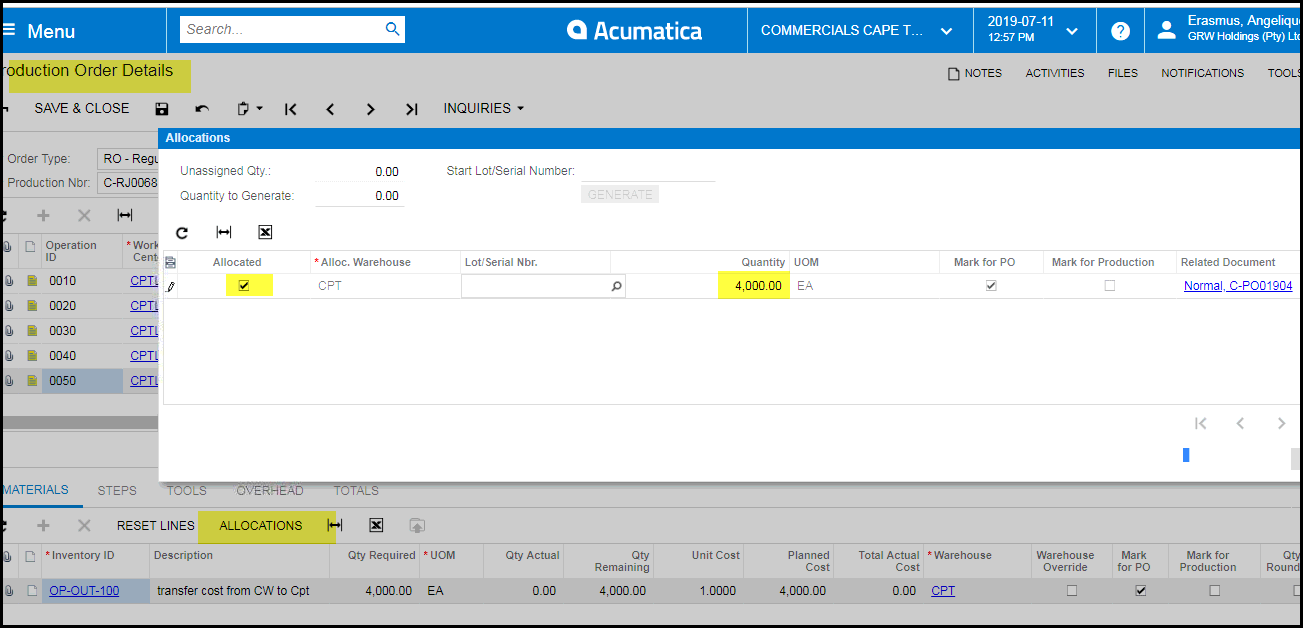Click the save disk icon in toolbar
This screenshot has width=1303, height=628.
(162, 109)
